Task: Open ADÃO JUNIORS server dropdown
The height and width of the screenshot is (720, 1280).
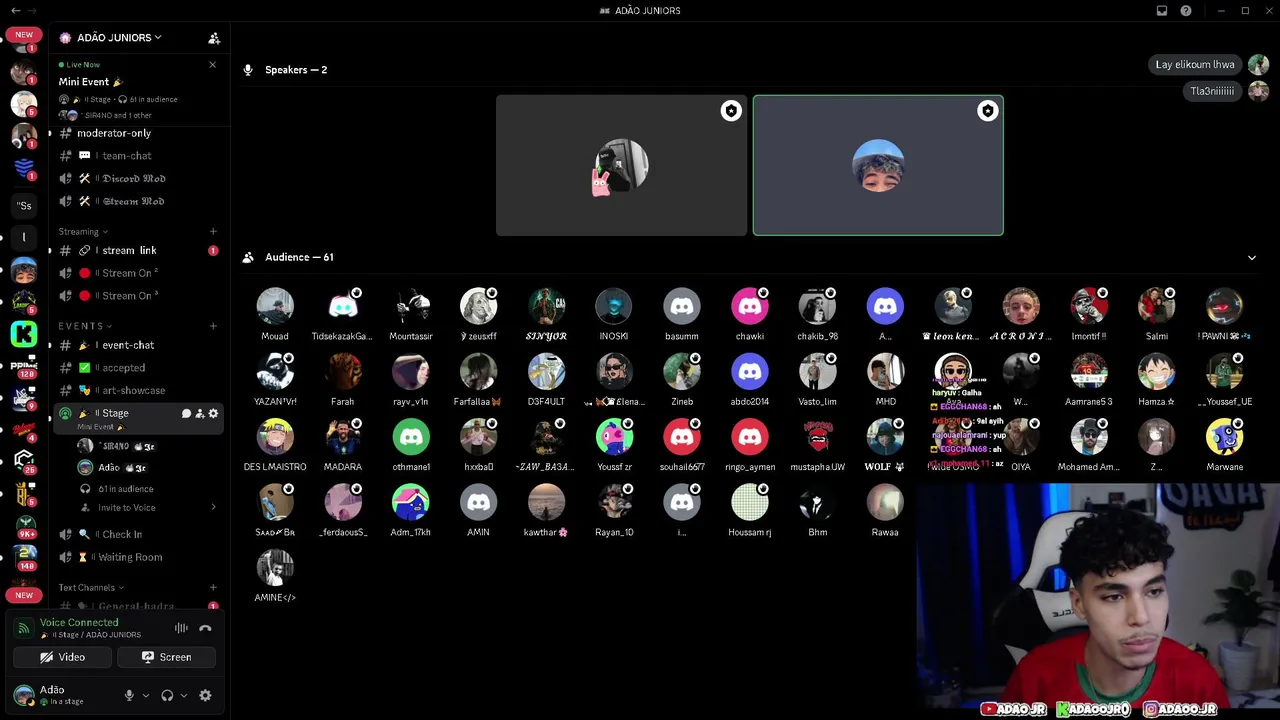Action: (120, 38)
